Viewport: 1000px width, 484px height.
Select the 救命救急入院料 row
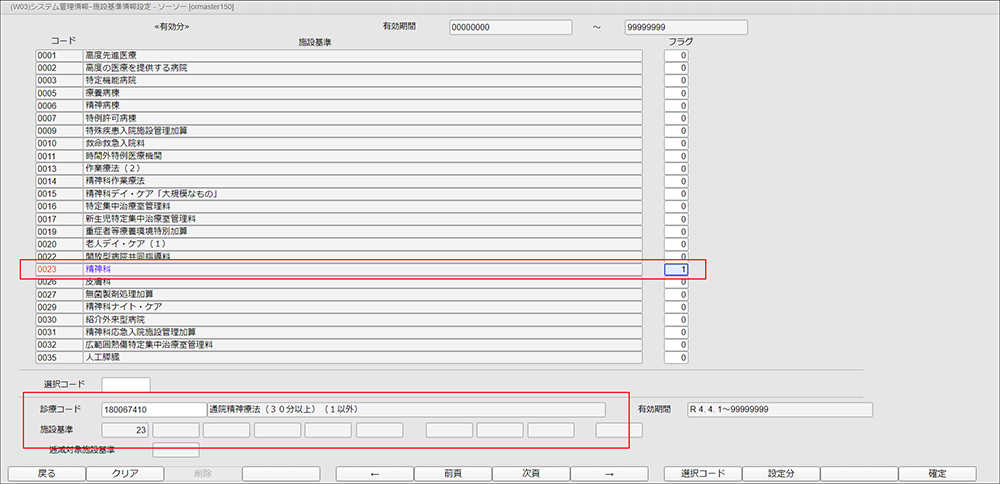coord(362,143)
